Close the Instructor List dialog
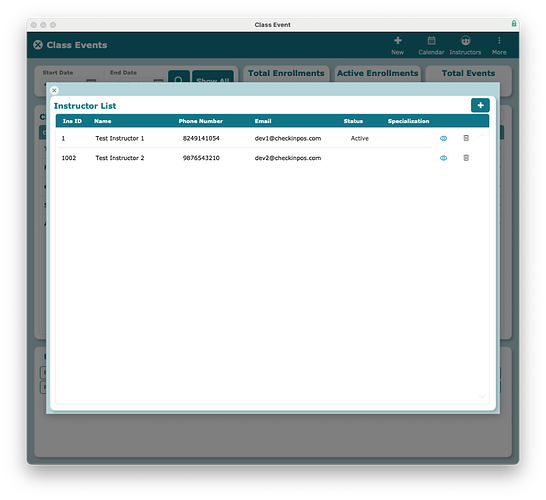 [54, 90]
